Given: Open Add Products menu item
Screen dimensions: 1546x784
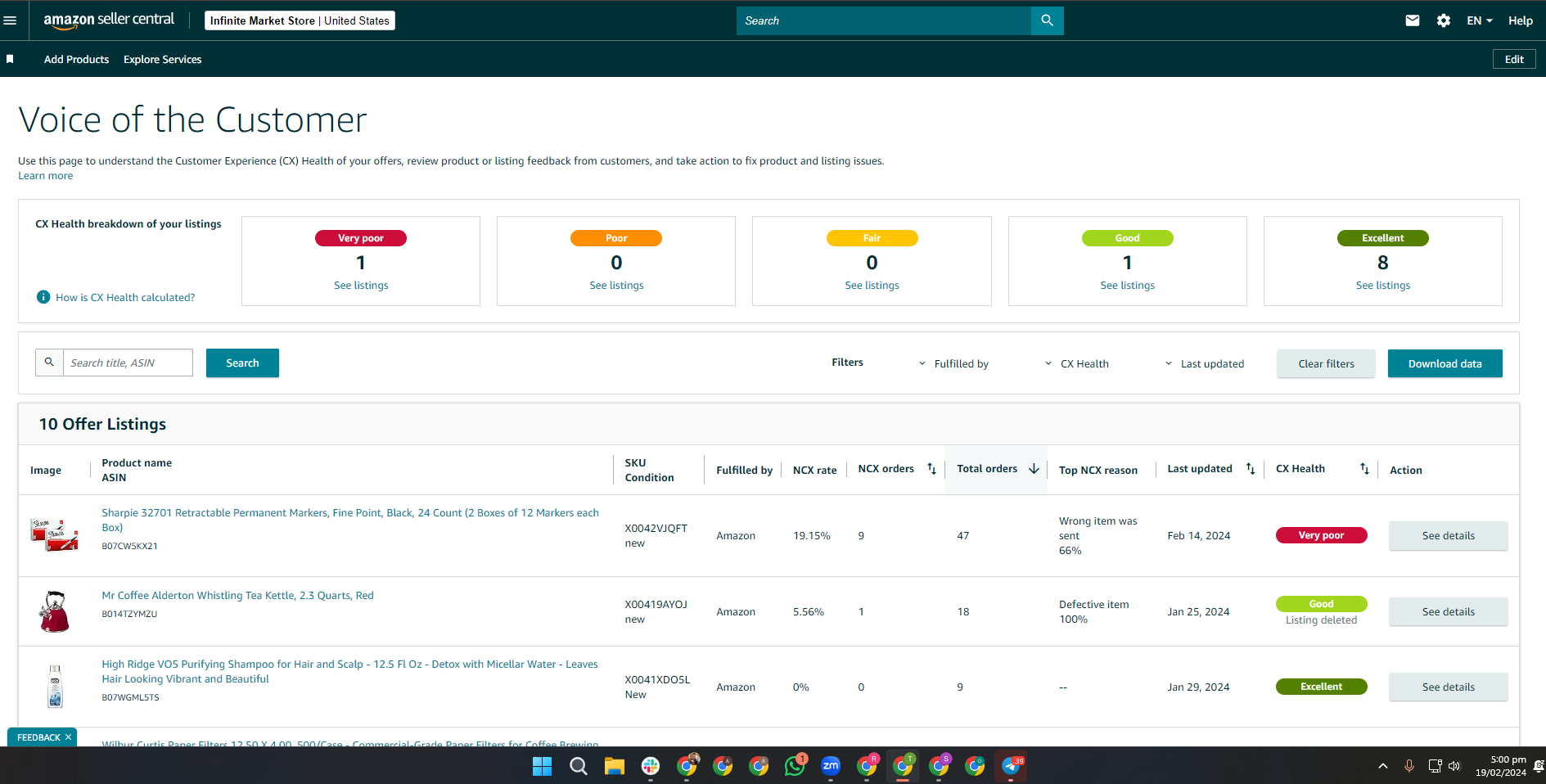Looking at the screenshot, I should 76,59.
